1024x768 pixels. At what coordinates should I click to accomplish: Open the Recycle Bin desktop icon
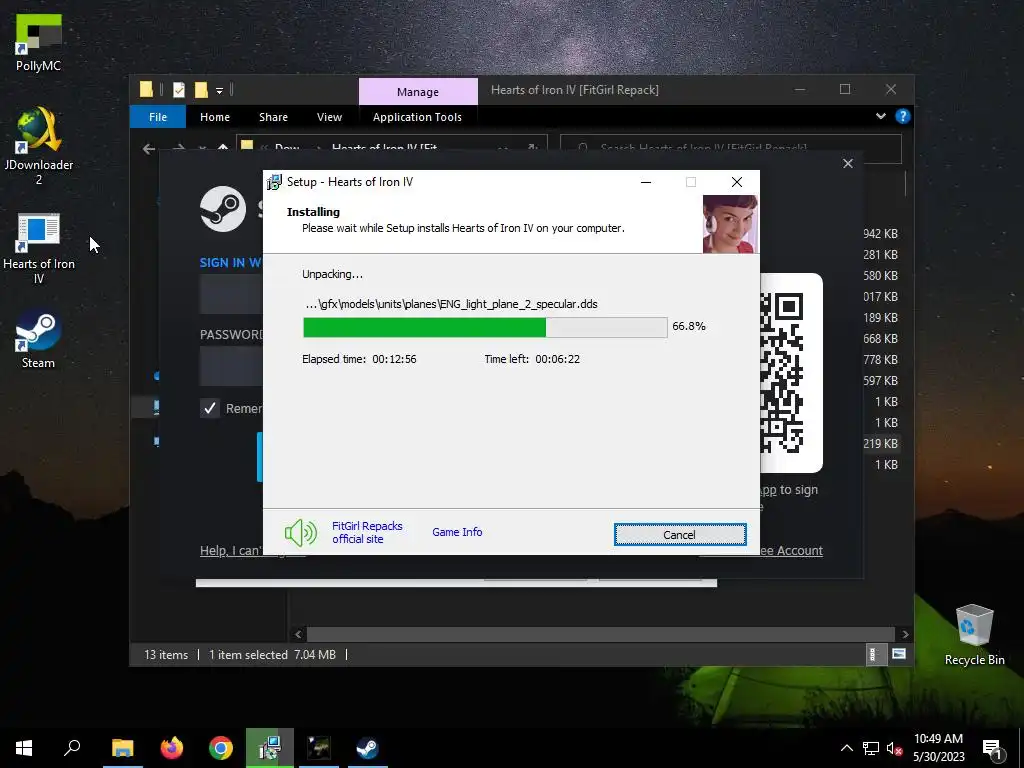click(974, 635)
